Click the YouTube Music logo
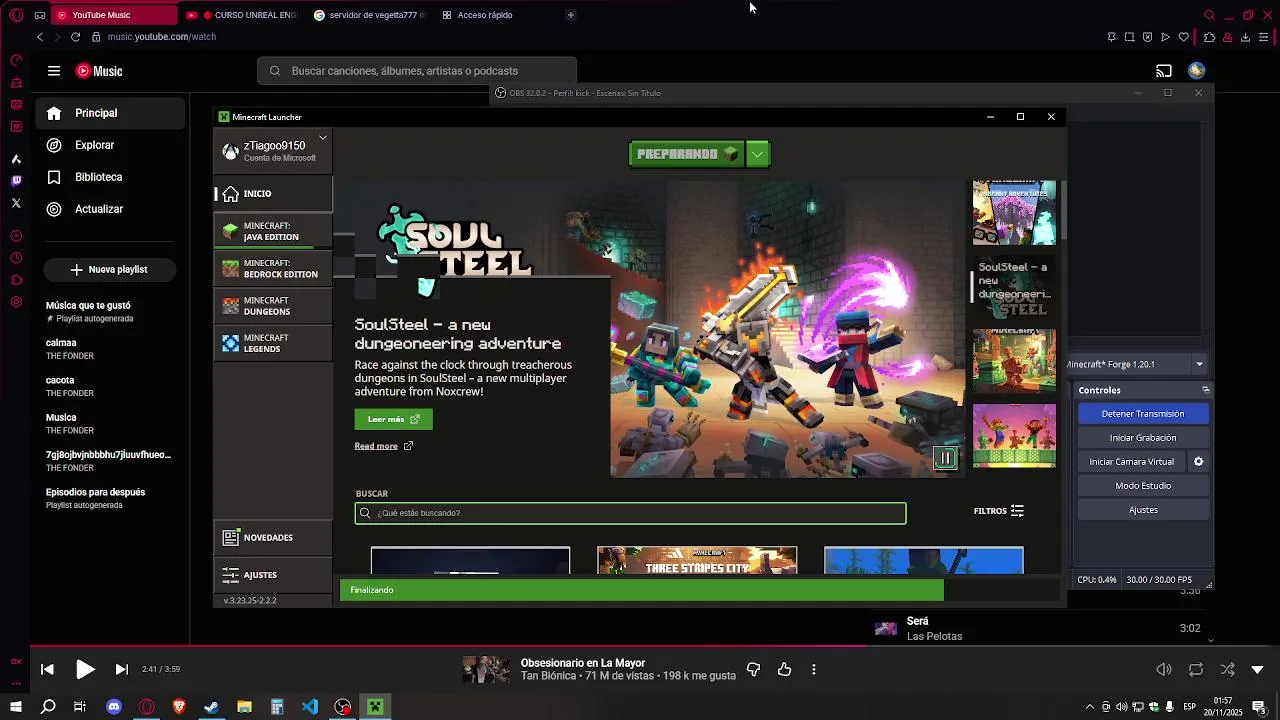The height and width of the screenshot is (720, 1280). [x=99, y=71]
